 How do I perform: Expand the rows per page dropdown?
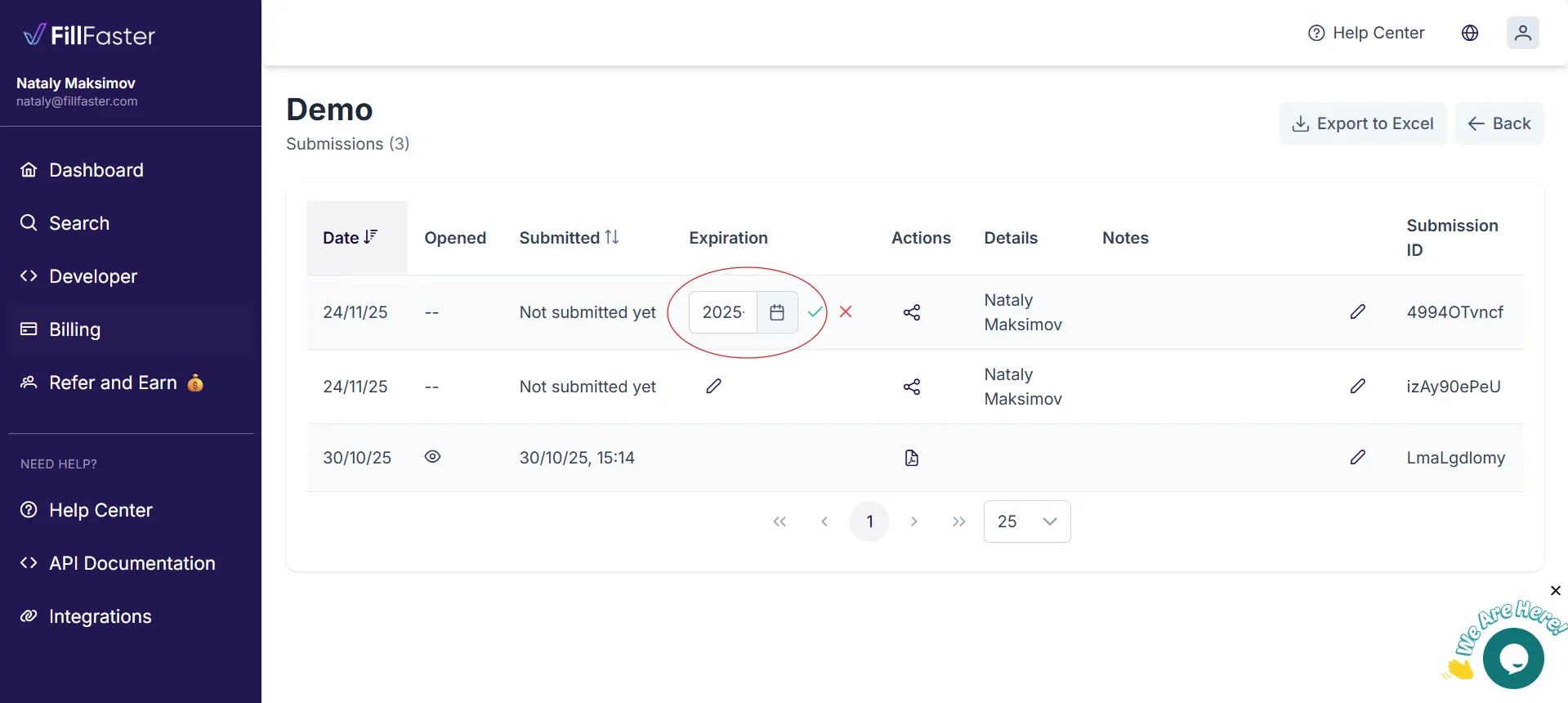coord(1027,522)
